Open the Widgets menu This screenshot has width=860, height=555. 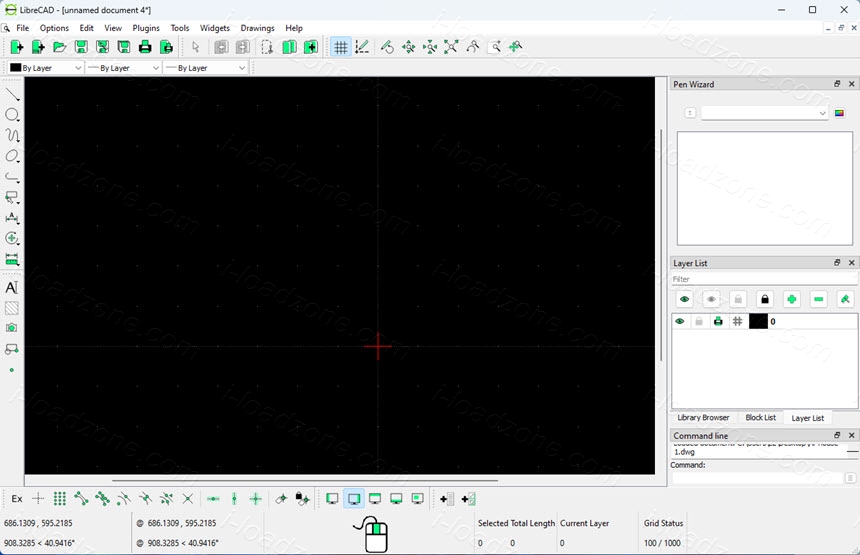pyautogui.click(x=214, y=28)
